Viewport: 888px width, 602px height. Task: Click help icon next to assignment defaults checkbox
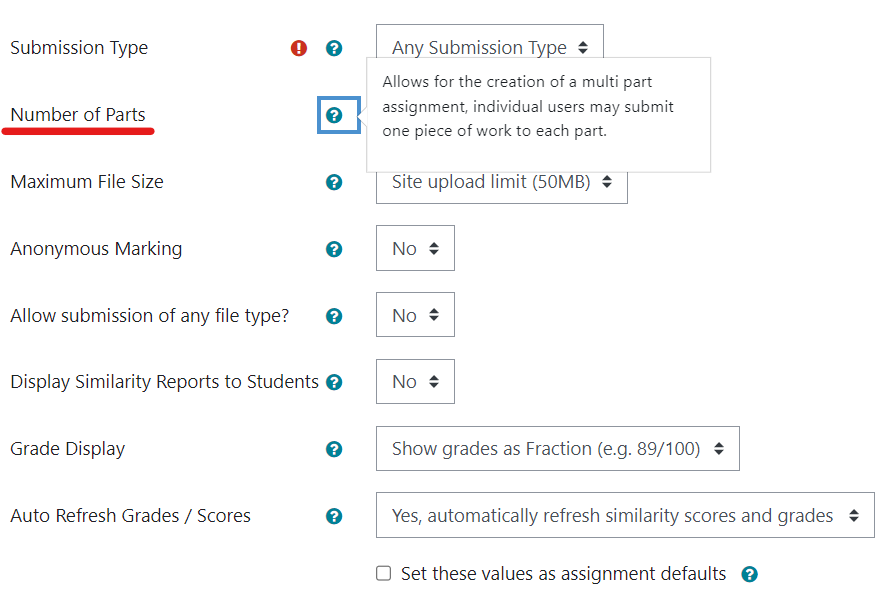750,574
